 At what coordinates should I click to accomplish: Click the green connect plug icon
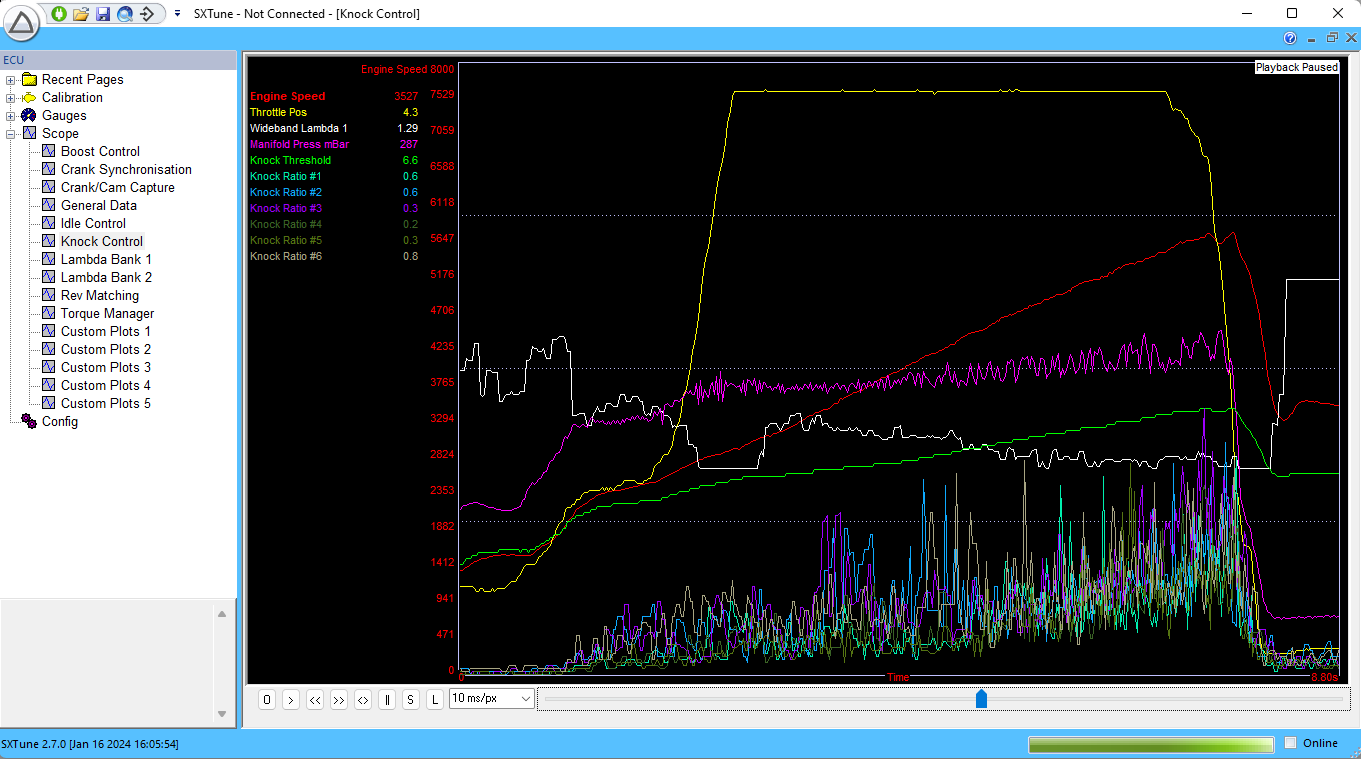[59, 14]
